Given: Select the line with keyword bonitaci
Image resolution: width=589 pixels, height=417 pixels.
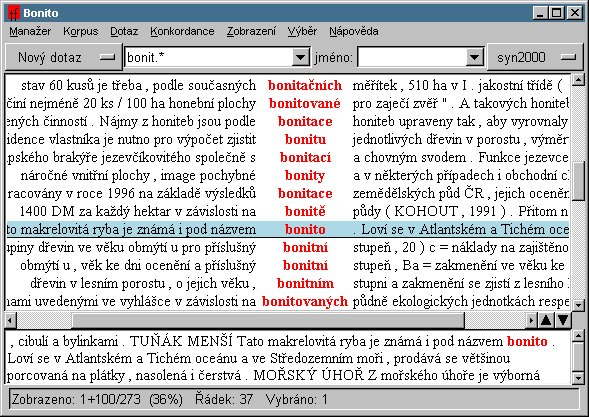Looking at the screenshot, I should click(x=288, y=157).
